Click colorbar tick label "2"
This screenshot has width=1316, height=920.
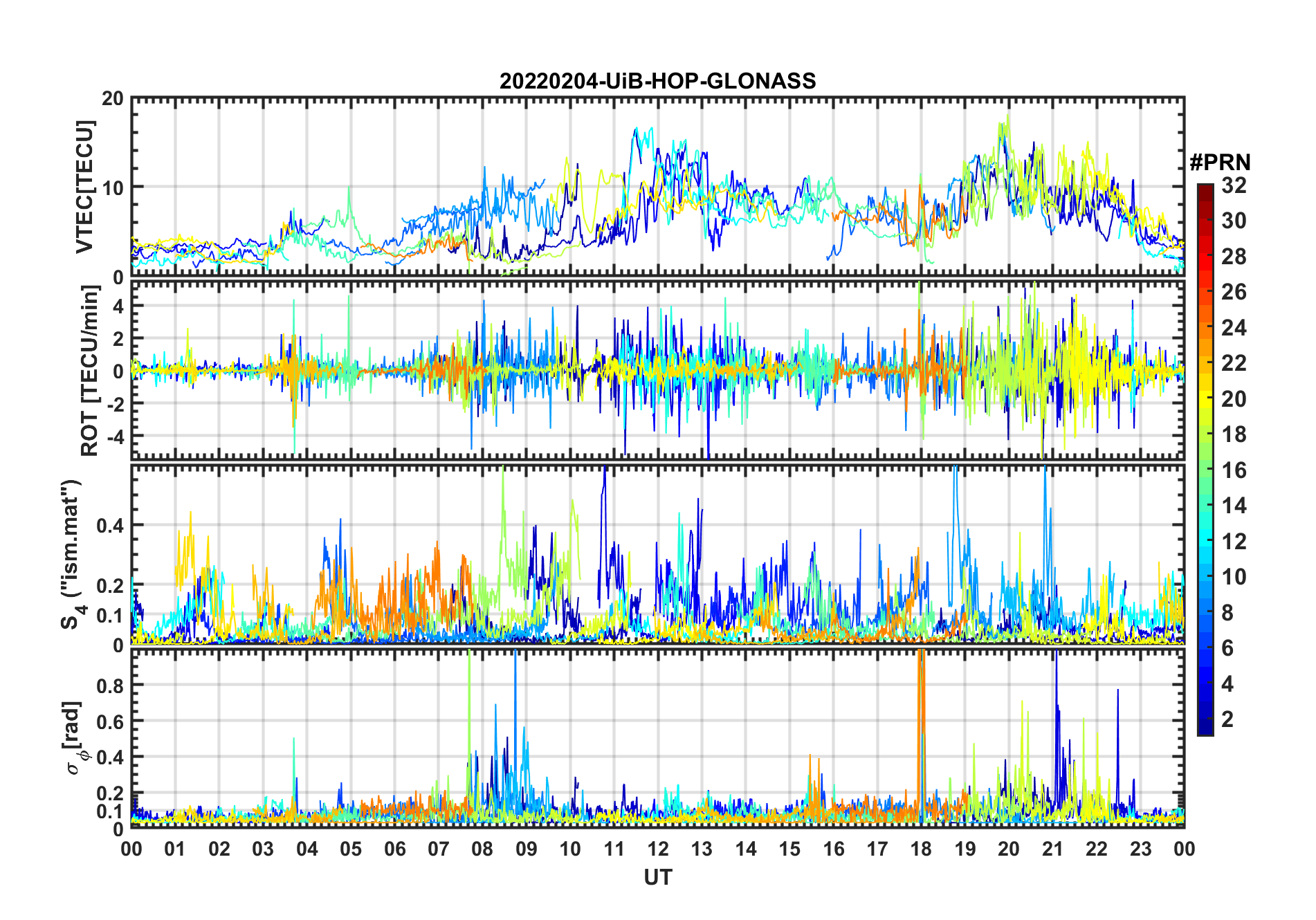tap(1227, 719)
